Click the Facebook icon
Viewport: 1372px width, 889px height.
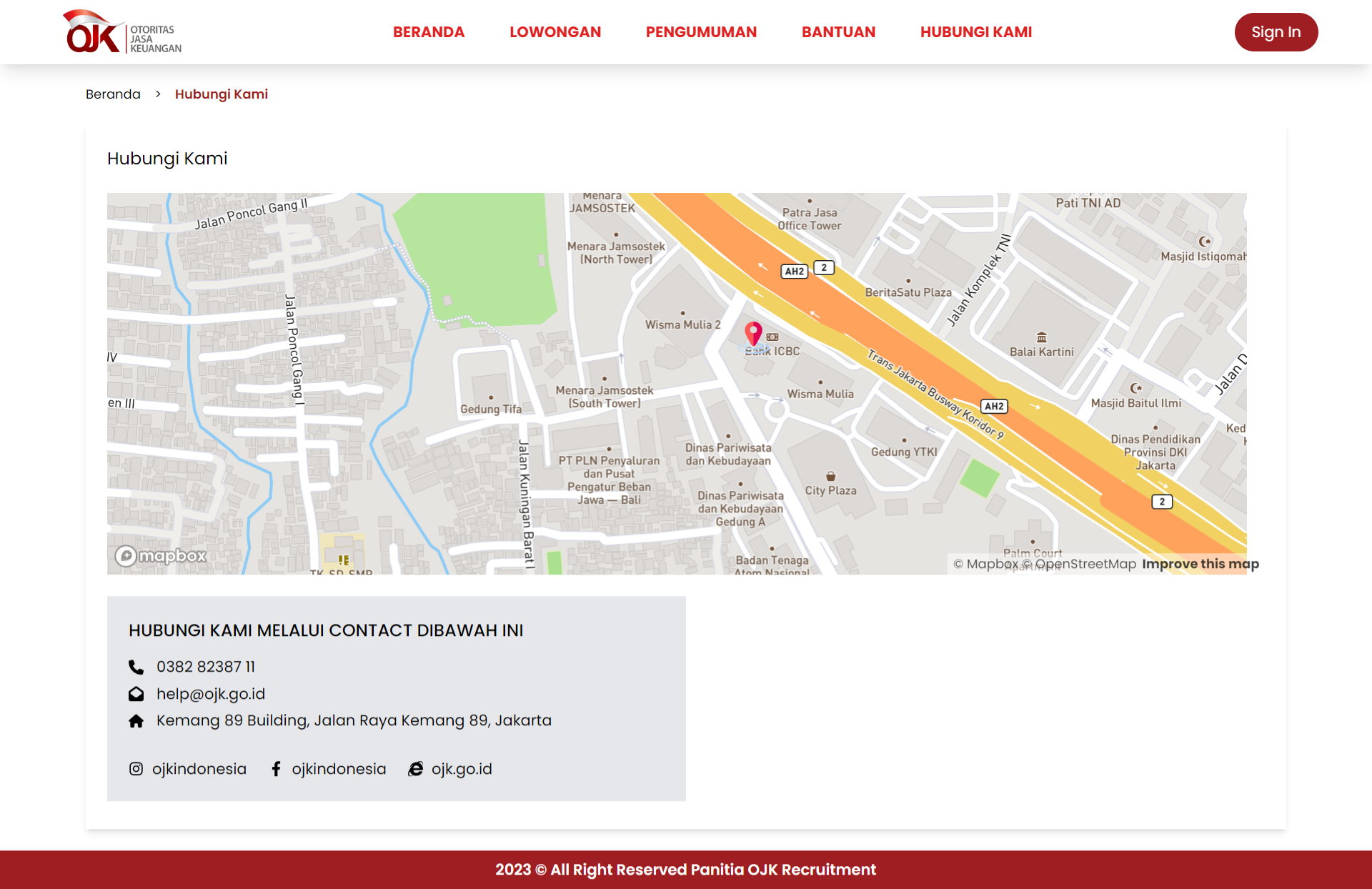coord(276,769)
